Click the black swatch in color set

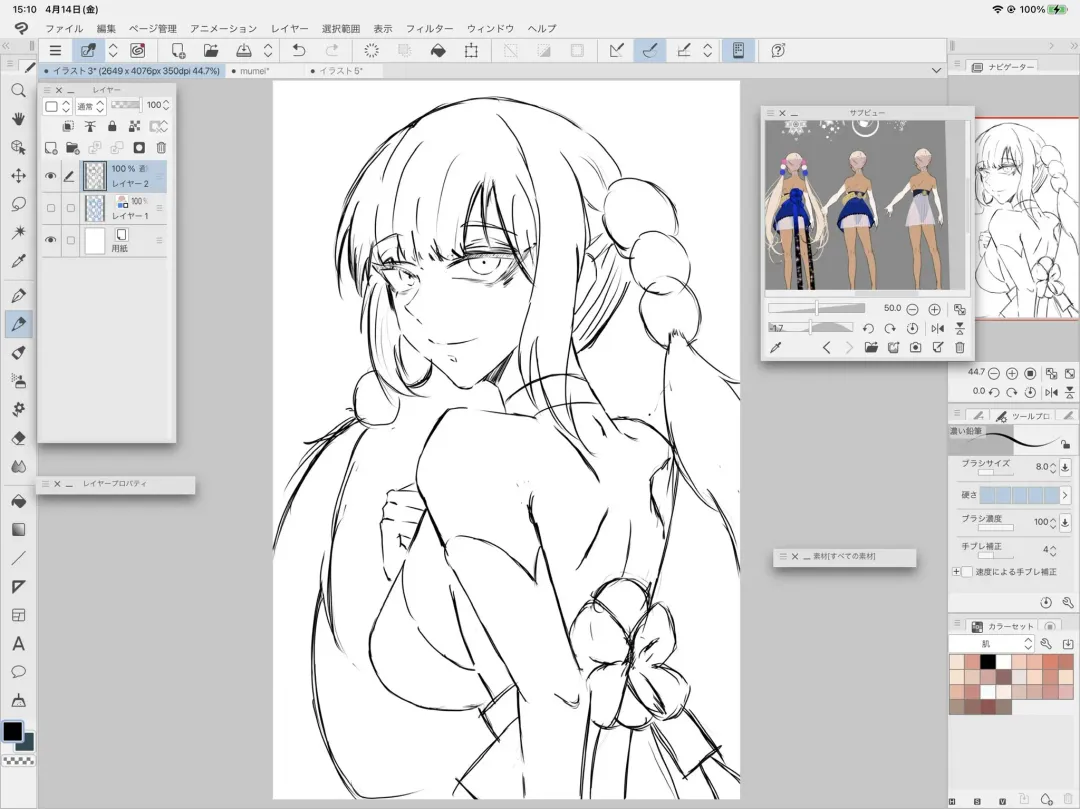(988, 662)
